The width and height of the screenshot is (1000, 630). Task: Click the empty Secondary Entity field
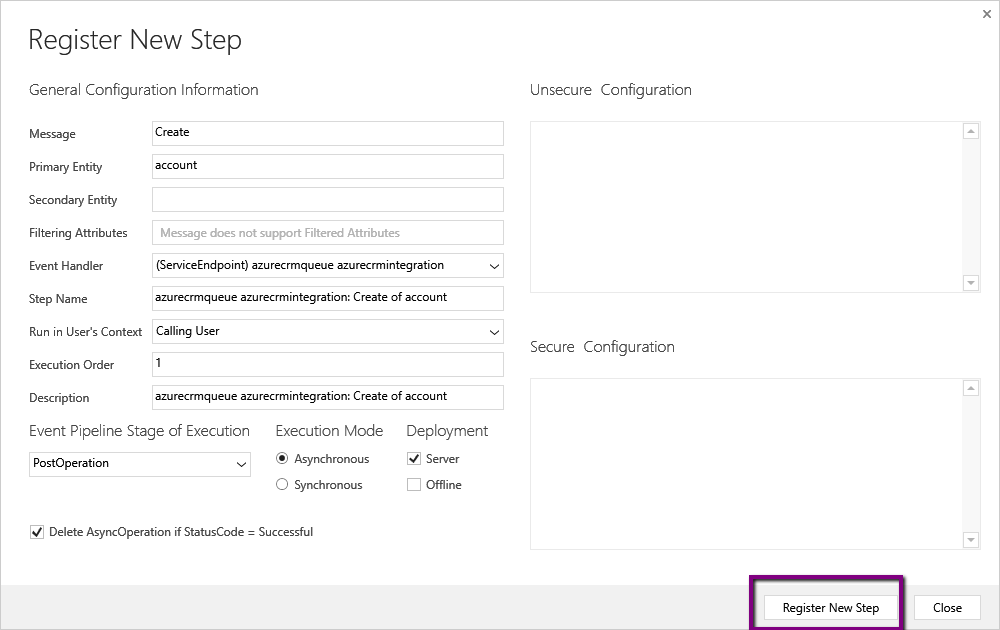327,199
